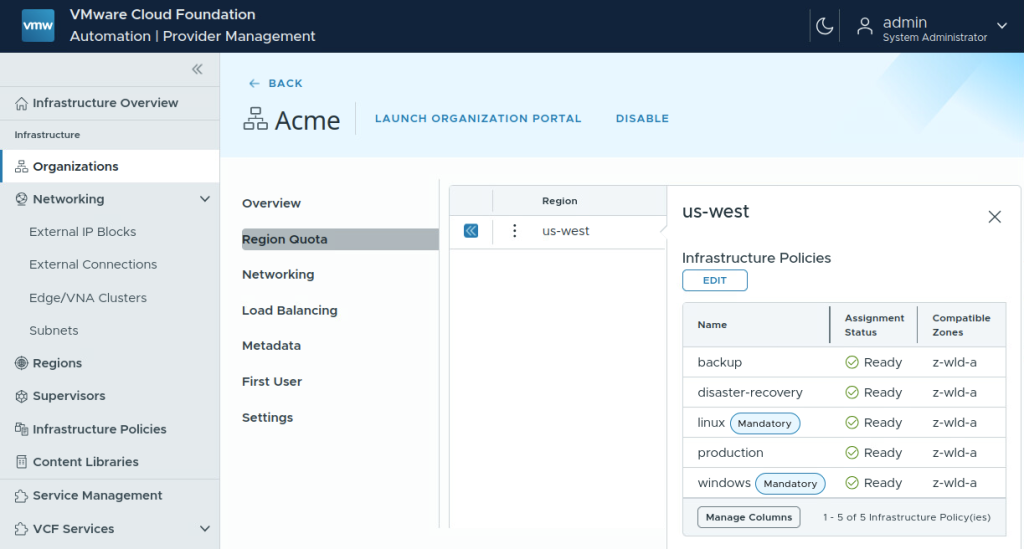Open the Load Balancing tab
This screenshot has height=549, width=1024.
click(289, 310)
